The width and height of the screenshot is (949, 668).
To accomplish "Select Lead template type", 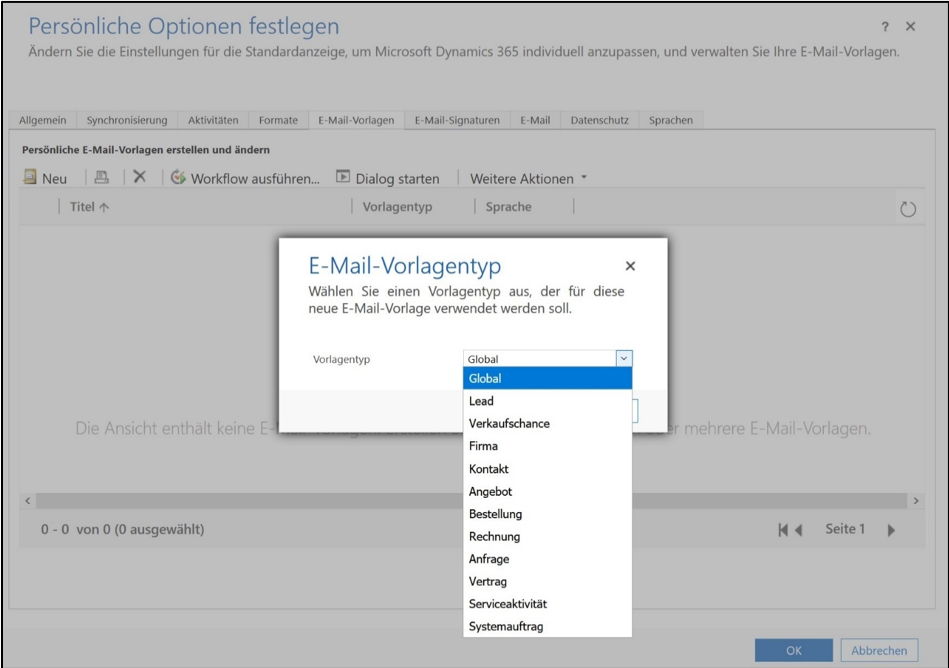I will (x=547, y=401).
